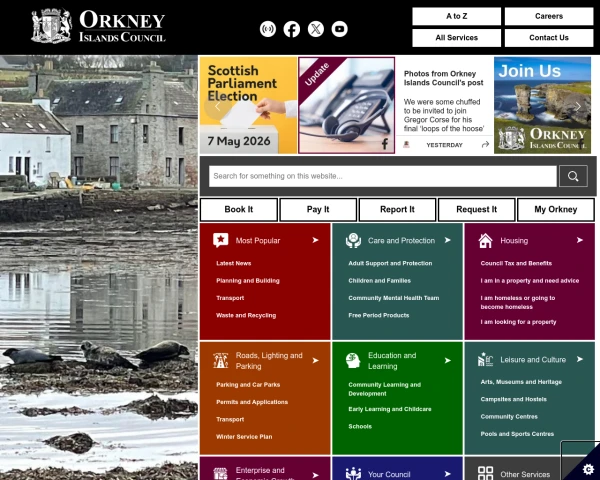Click the magnifying glass search button

tap(573, 176)
